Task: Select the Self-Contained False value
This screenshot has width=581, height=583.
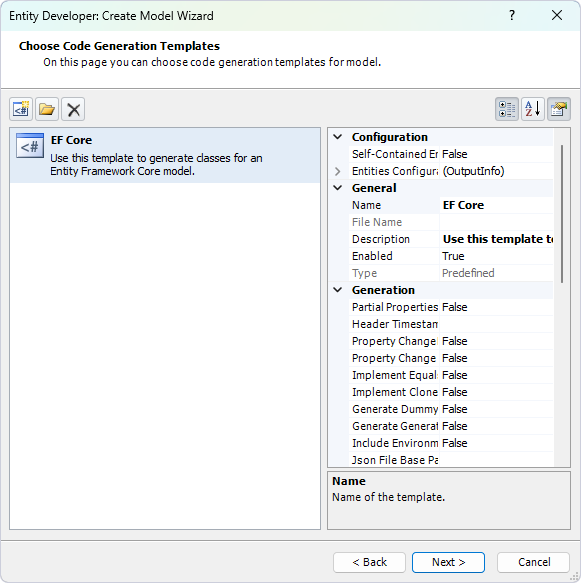Action: coord(497,154)
